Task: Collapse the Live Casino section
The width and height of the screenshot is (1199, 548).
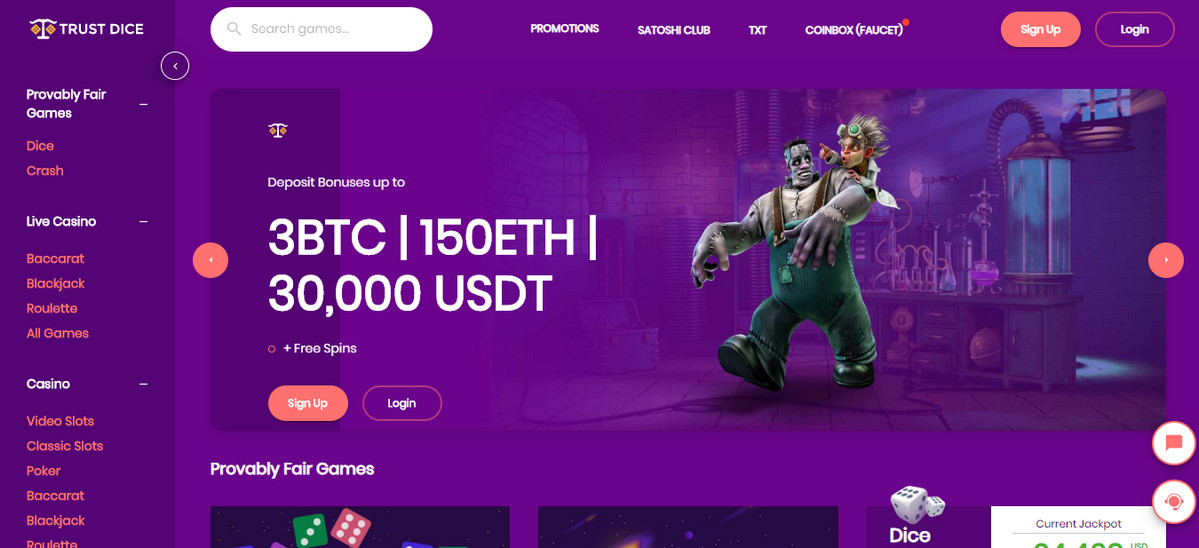Action: point(143,222)
